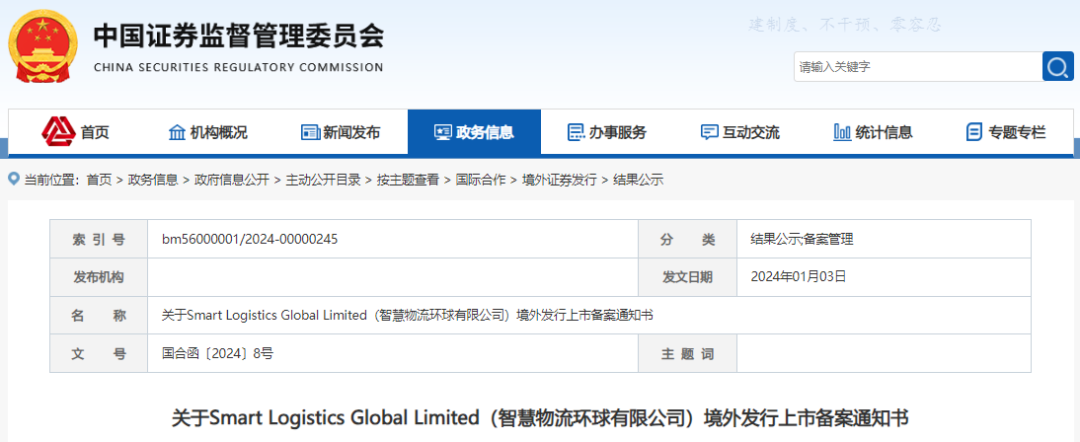Click index number bm56000001/2024-00000245

tap(250, 239)
